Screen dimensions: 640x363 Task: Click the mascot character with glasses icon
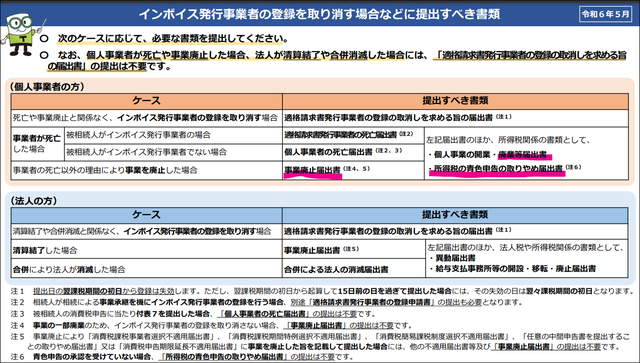[20, 34]
